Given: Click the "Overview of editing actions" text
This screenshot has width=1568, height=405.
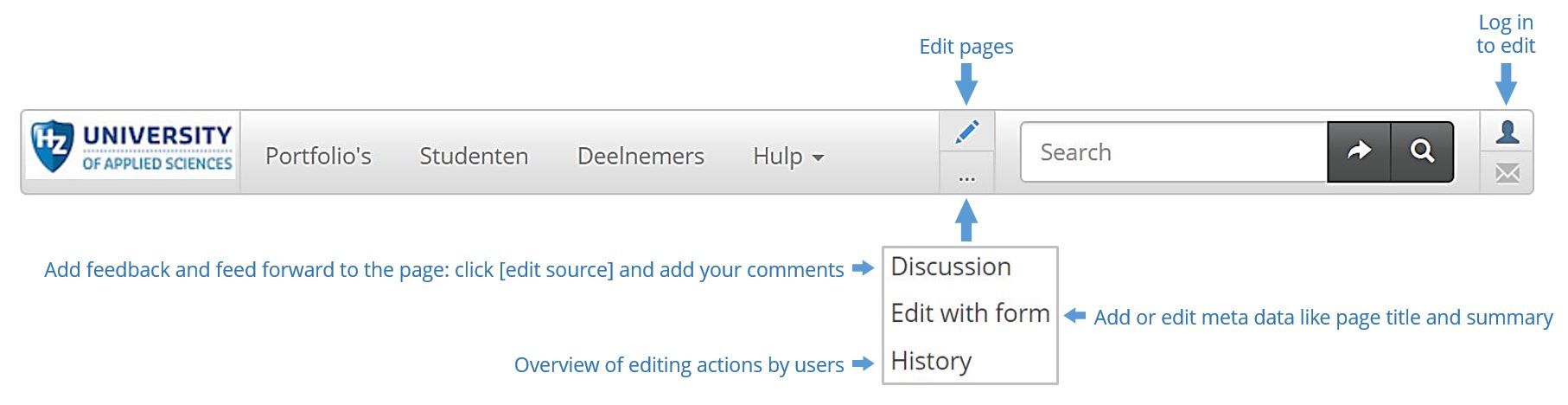Looking at the screenshot, I should (x=679, y=365).
